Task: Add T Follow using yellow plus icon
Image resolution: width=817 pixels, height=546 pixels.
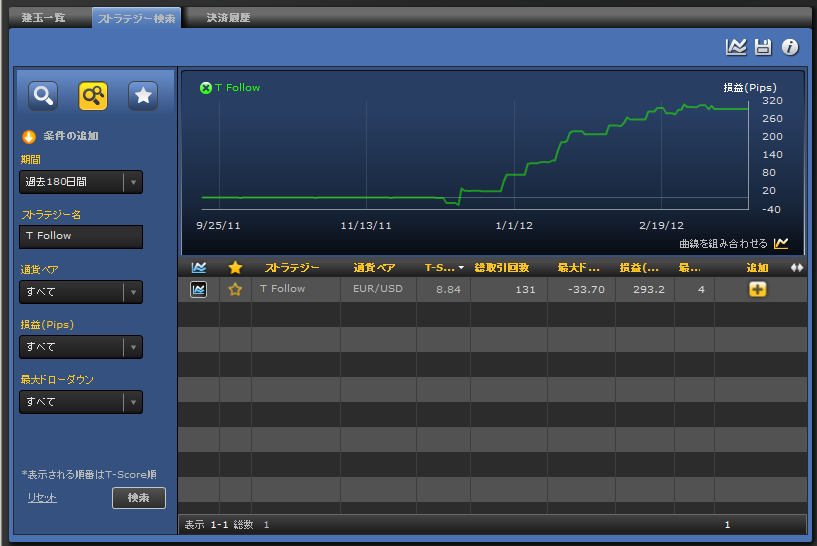Action: 757,289
